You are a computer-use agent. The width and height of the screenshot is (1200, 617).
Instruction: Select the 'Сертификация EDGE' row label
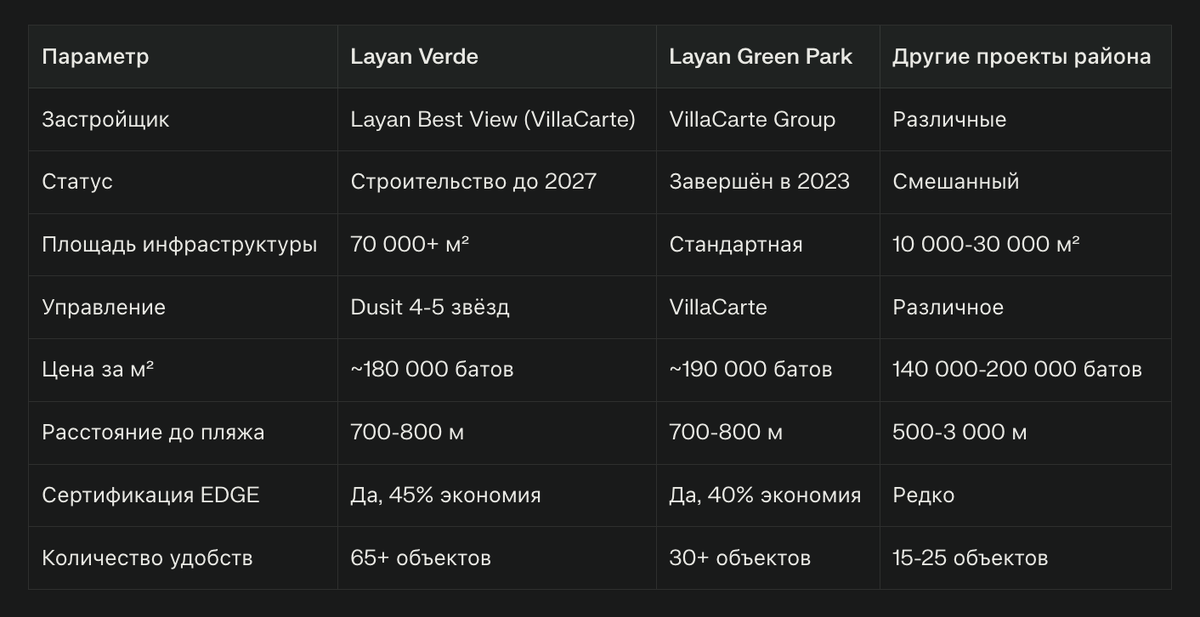click(x=151, y=495)
